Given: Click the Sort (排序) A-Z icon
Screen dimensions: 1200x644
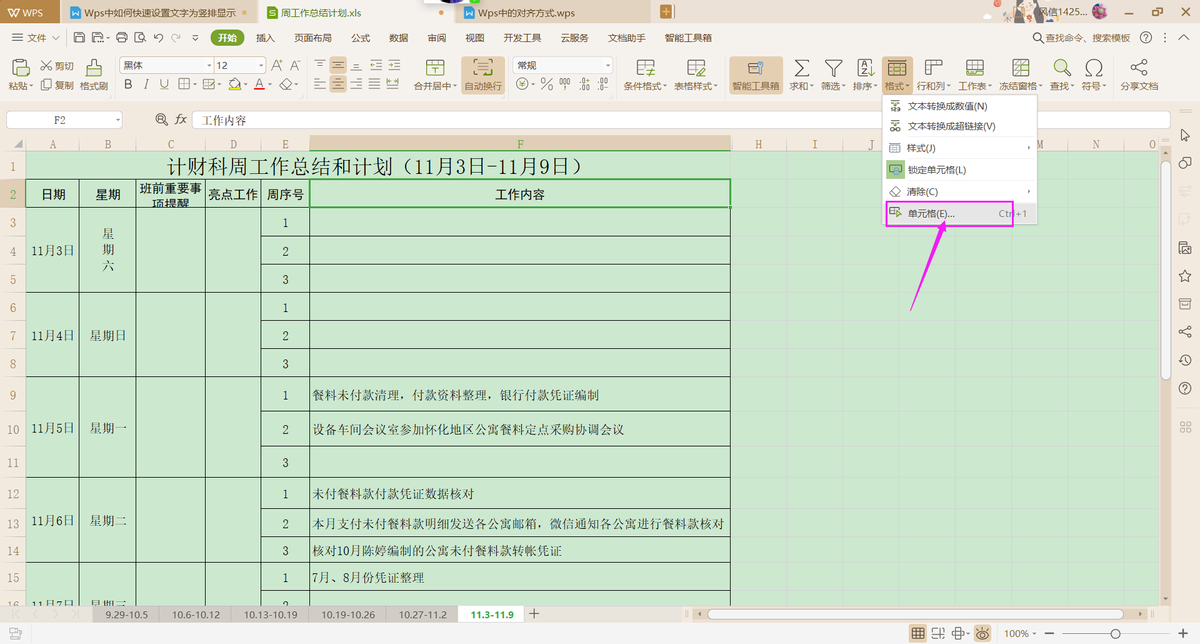Looking at the screenshot, I should [x=865, y=68].
